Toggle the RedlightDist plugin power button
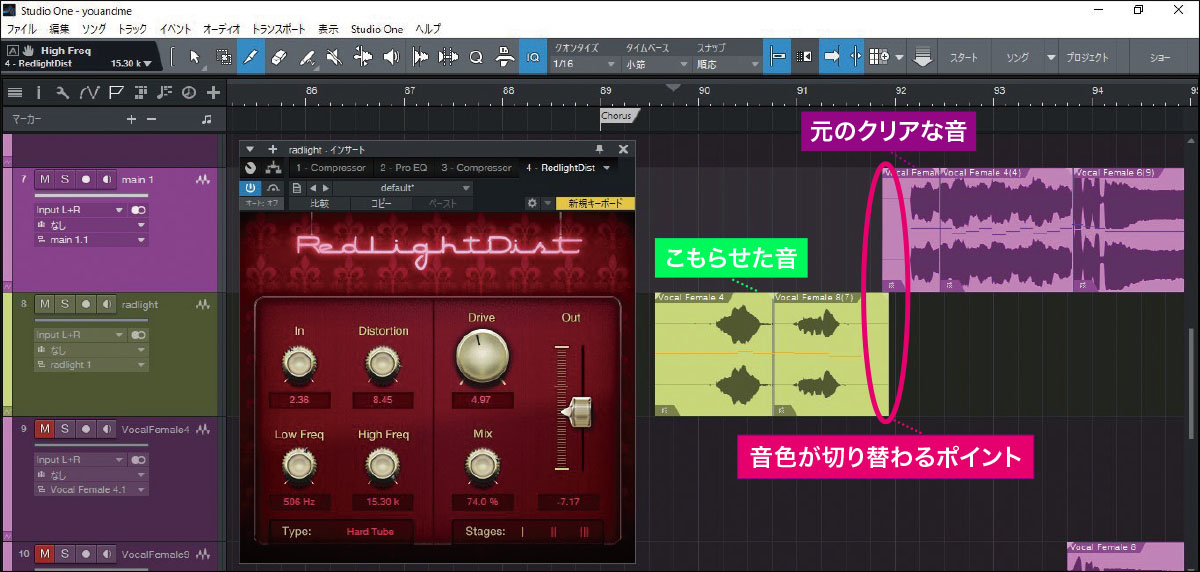Viewport: 1200px width, 572px height. (x=250, y=187)
